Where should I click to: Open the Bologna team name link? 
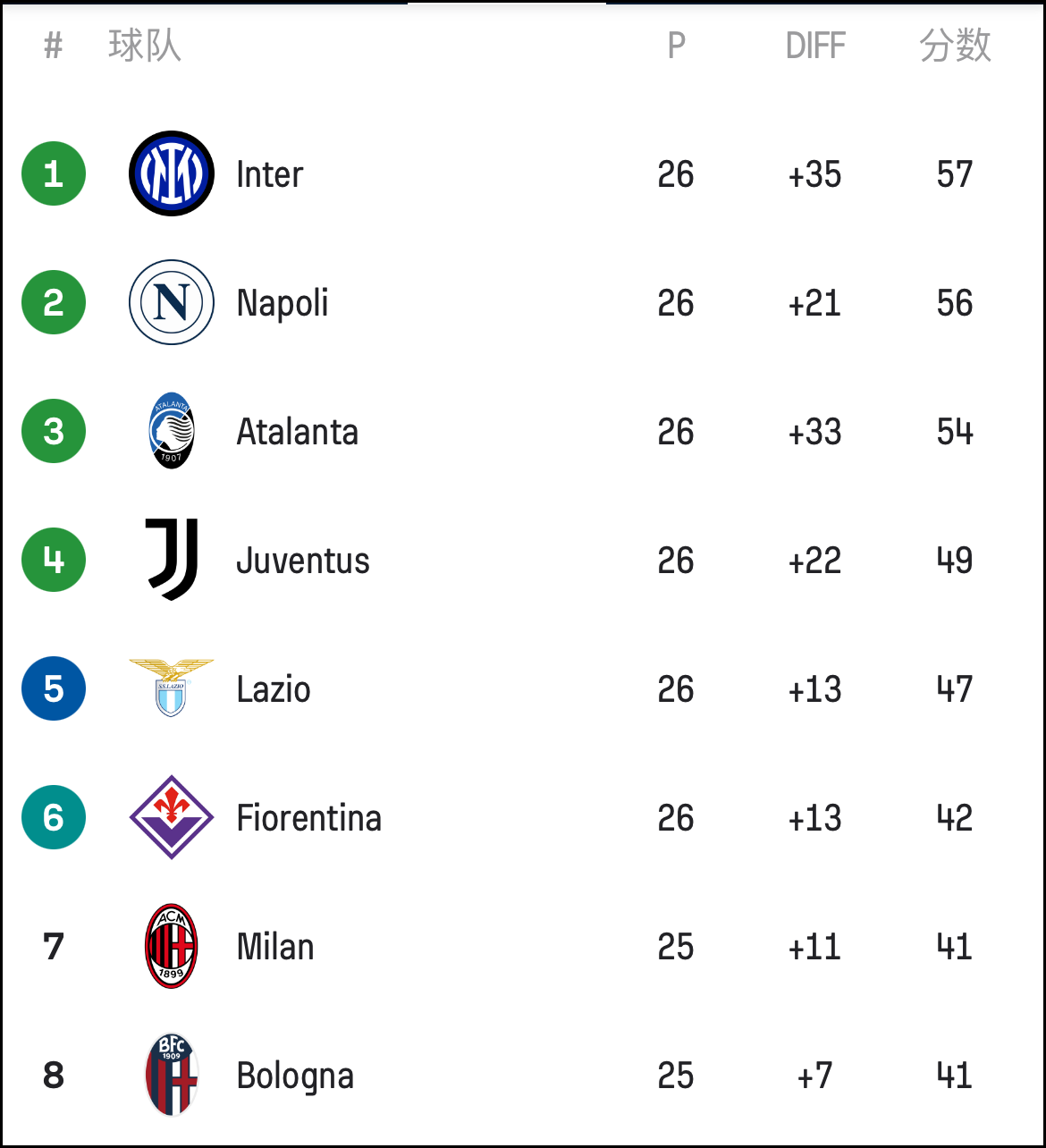coord(296,1076)
